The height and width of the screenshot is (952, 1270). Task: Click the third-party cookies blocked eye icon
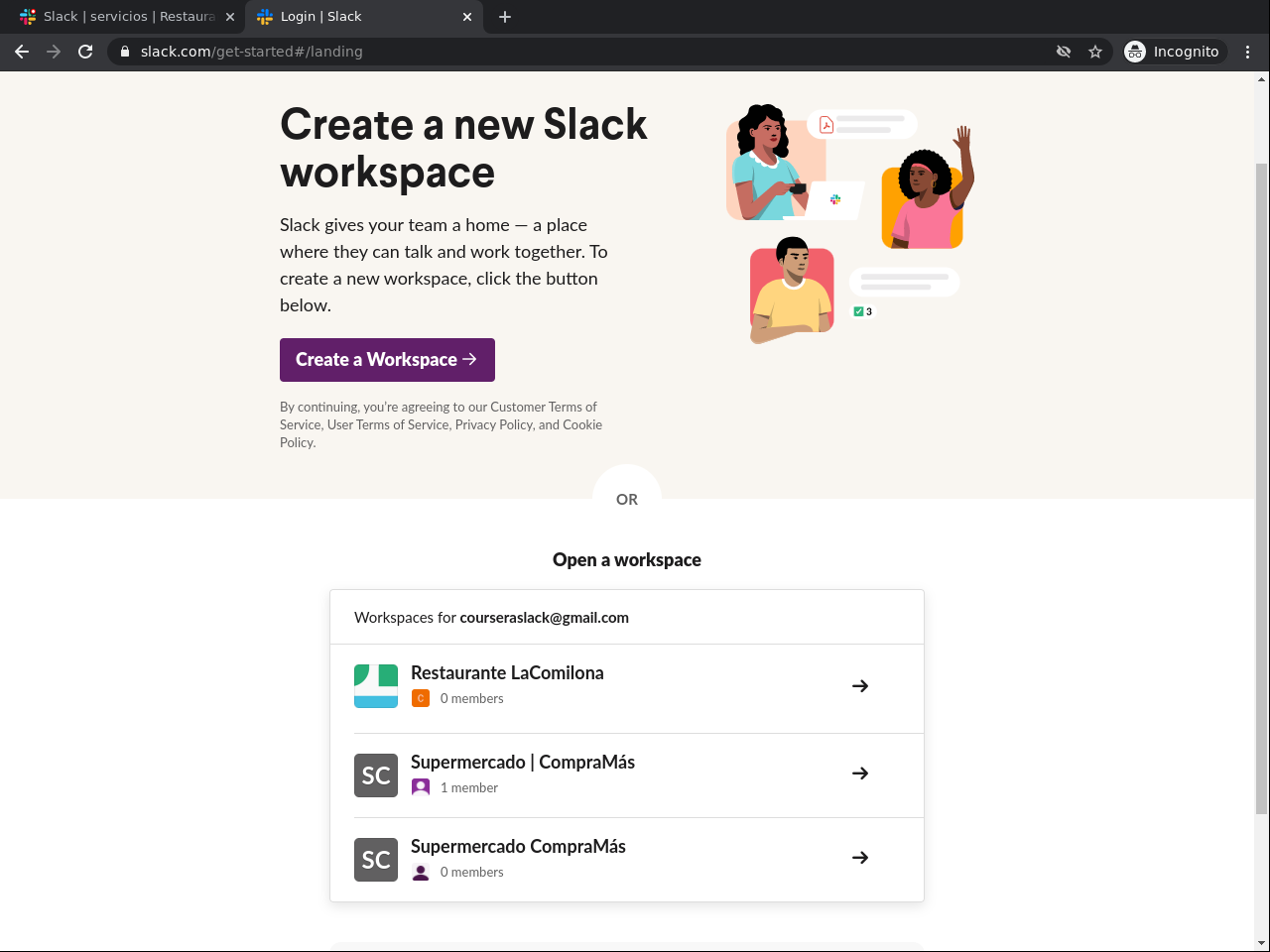click(x=1064, y=52)
